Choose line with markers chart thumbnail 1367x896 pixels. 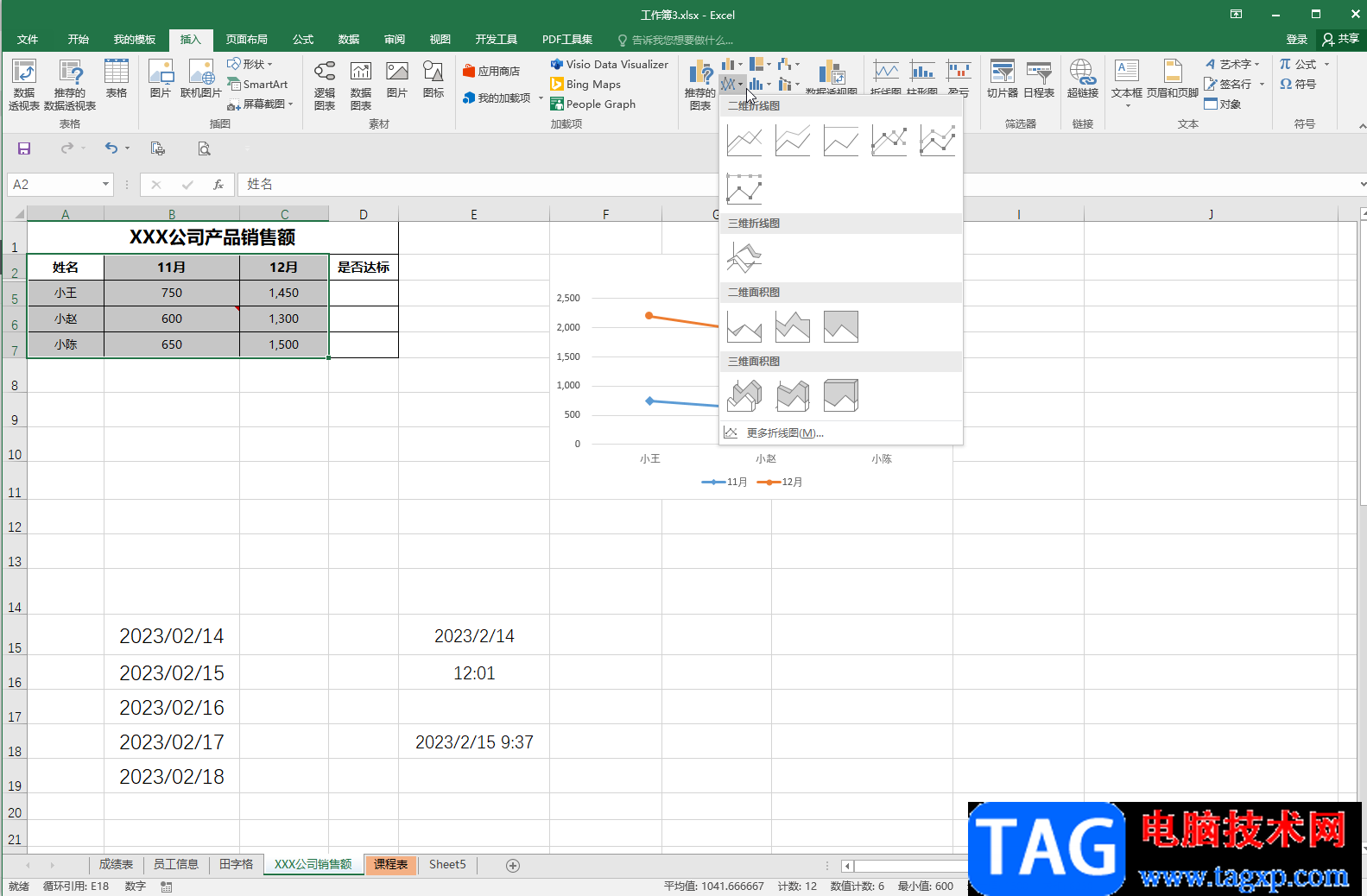tap(889, 140)
